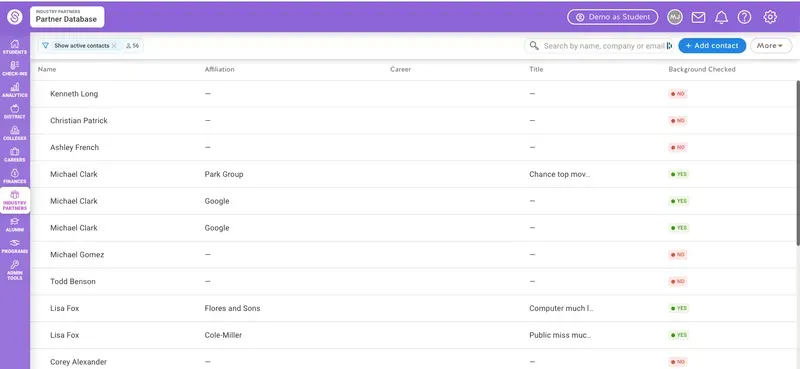Click the notification bell icon
The height and width of the screenshot is (369, 800).
[x=721, y=17]
